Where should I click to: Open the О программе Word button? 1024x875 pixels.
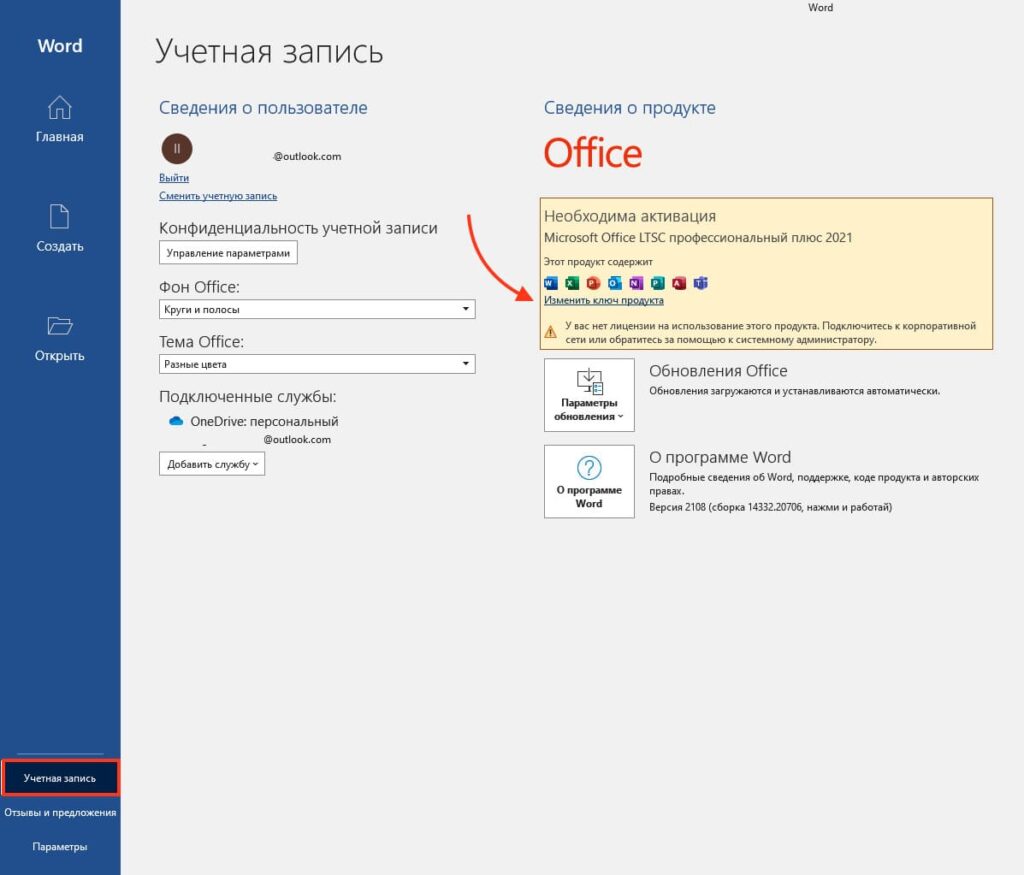(x=589, y=481)
